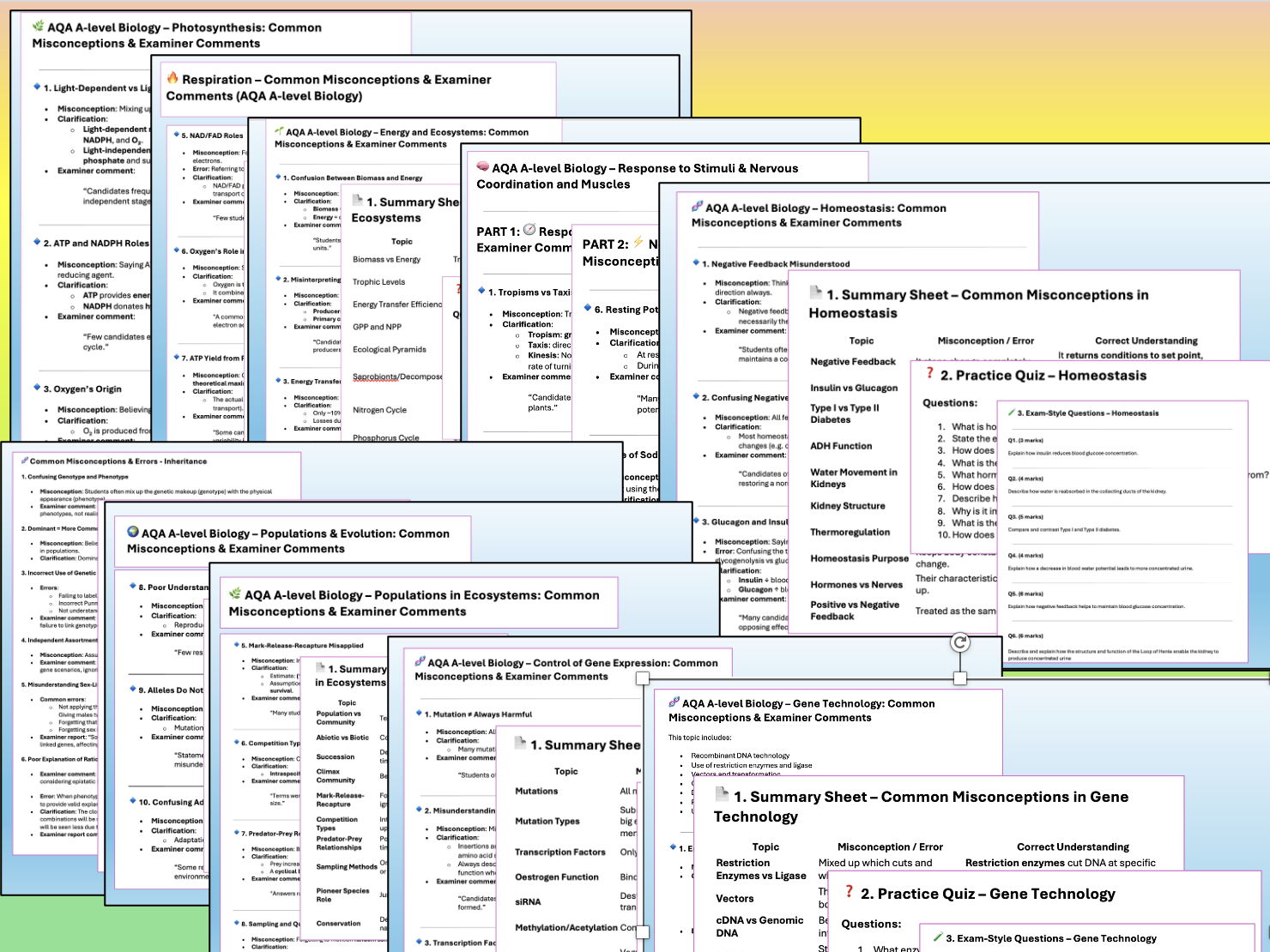
Task: Click '1. Tropisms vs Taxi' heading
Action: pos(529,292)
